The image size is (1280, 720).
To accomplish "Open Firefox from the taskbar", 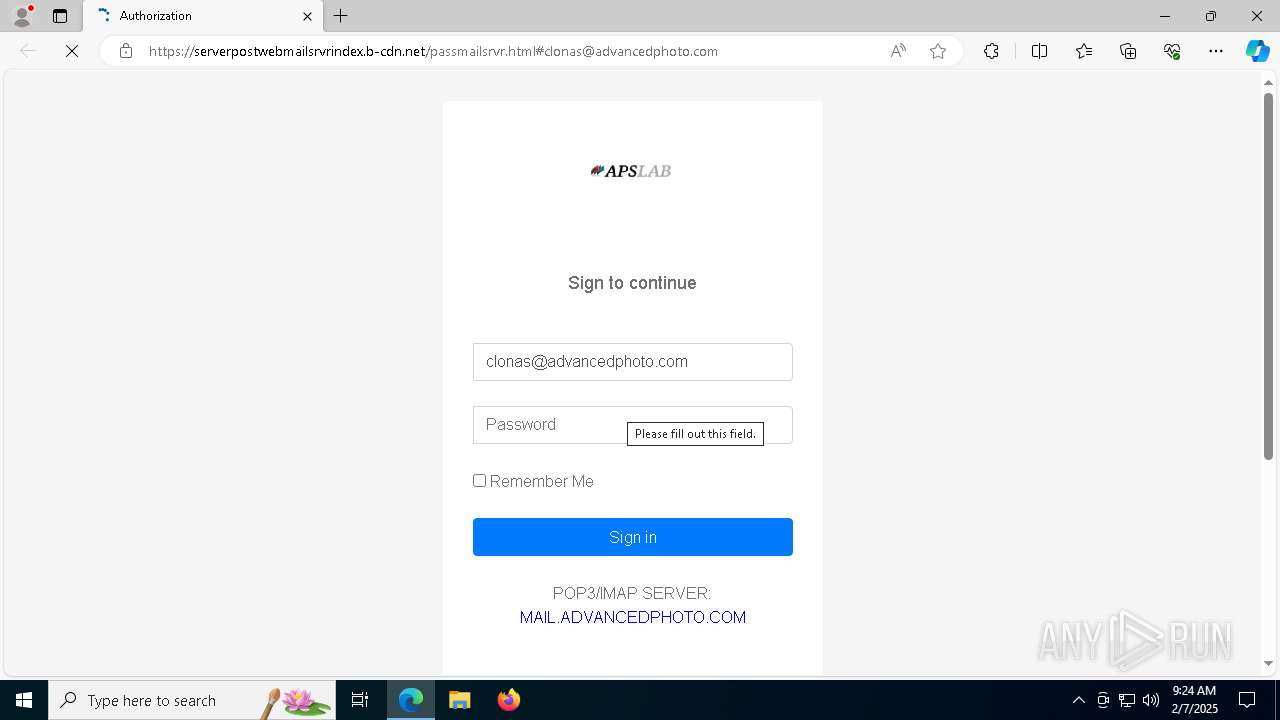I will 509,700.
